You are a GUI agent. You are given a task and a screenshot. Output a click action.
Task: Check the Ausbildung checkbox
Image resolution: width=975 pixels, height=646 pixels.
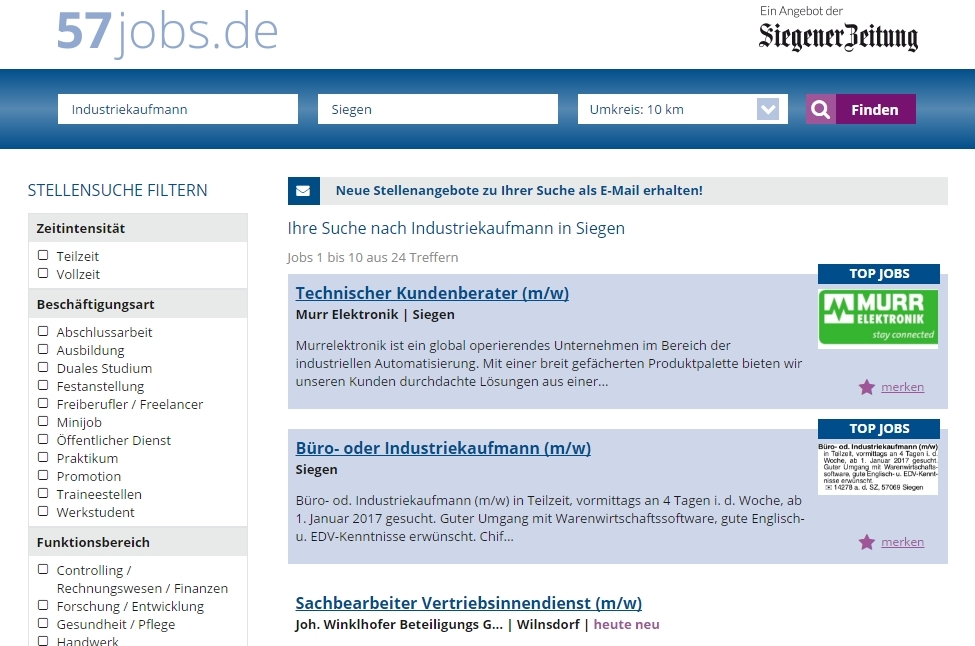pos(43,349)
